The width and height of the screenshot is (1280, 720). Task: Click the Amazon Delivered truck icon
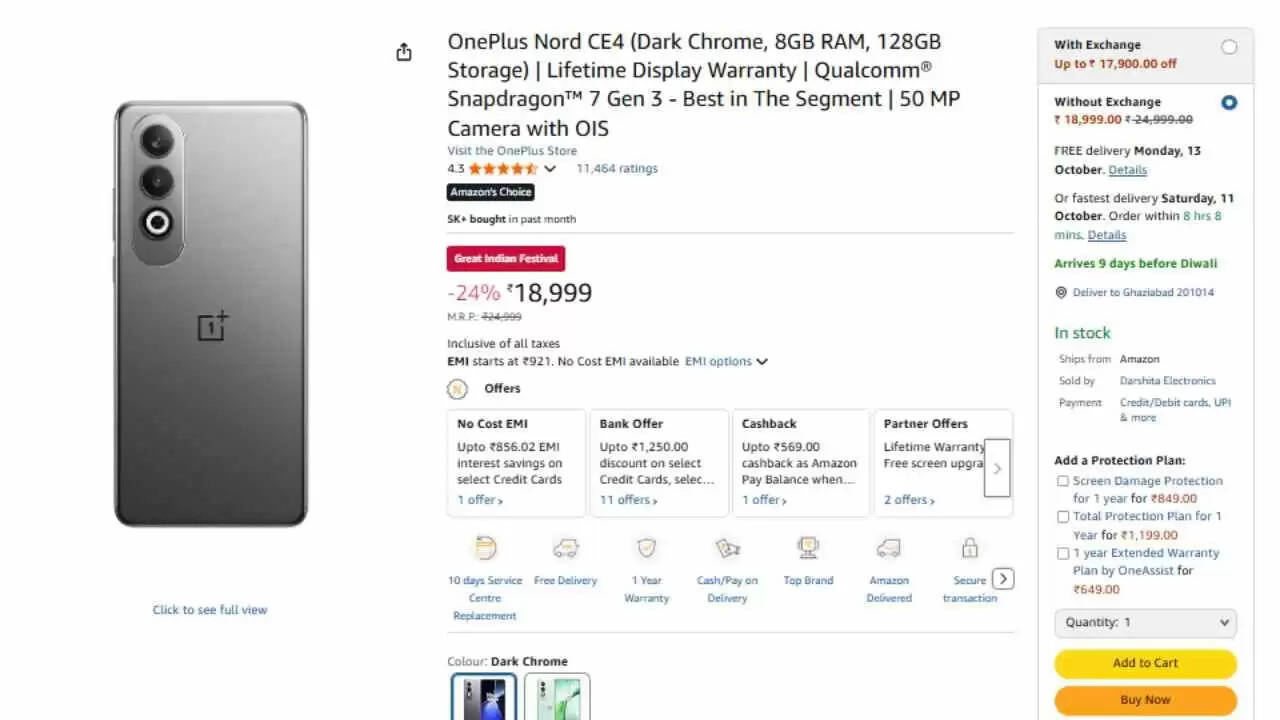pyautogui.click(x=889, y=548)
